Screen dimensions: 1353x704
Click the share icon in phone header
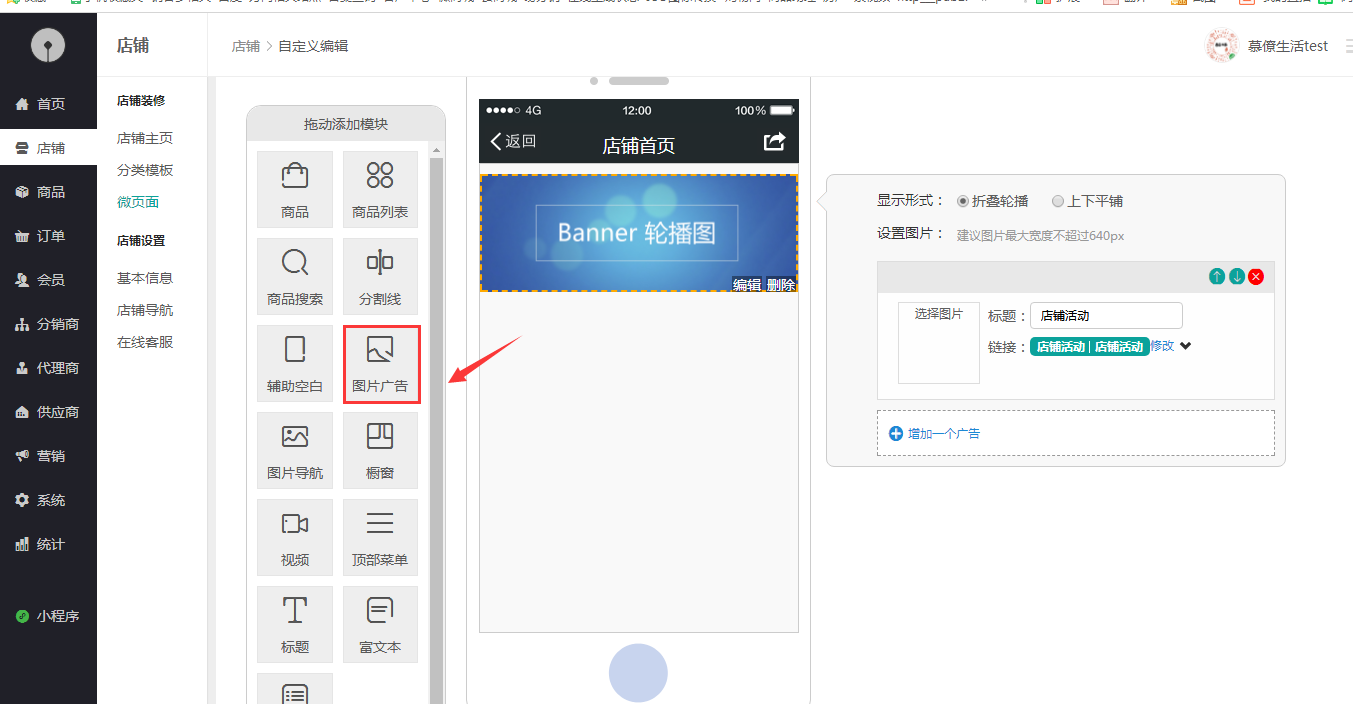click(x=774, y=142)
